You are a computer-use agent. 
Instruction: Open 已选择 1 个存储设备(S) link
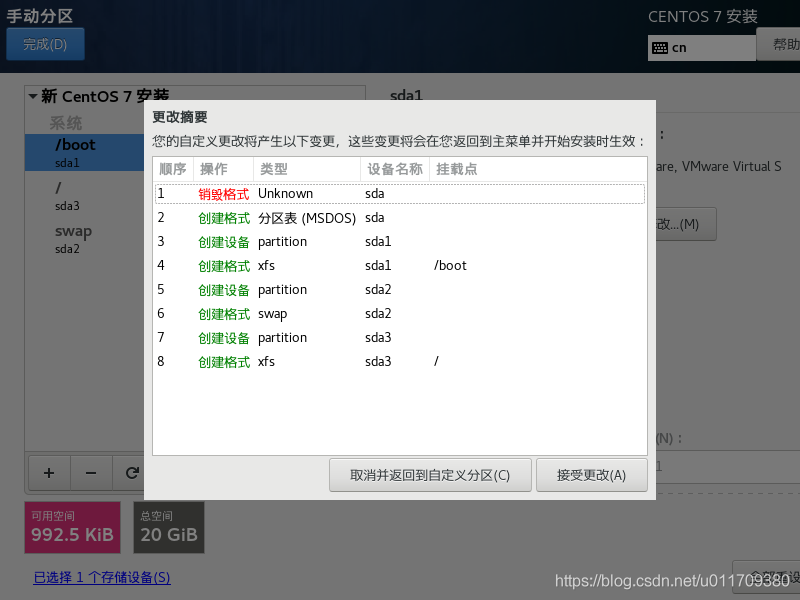pos(102,578)
